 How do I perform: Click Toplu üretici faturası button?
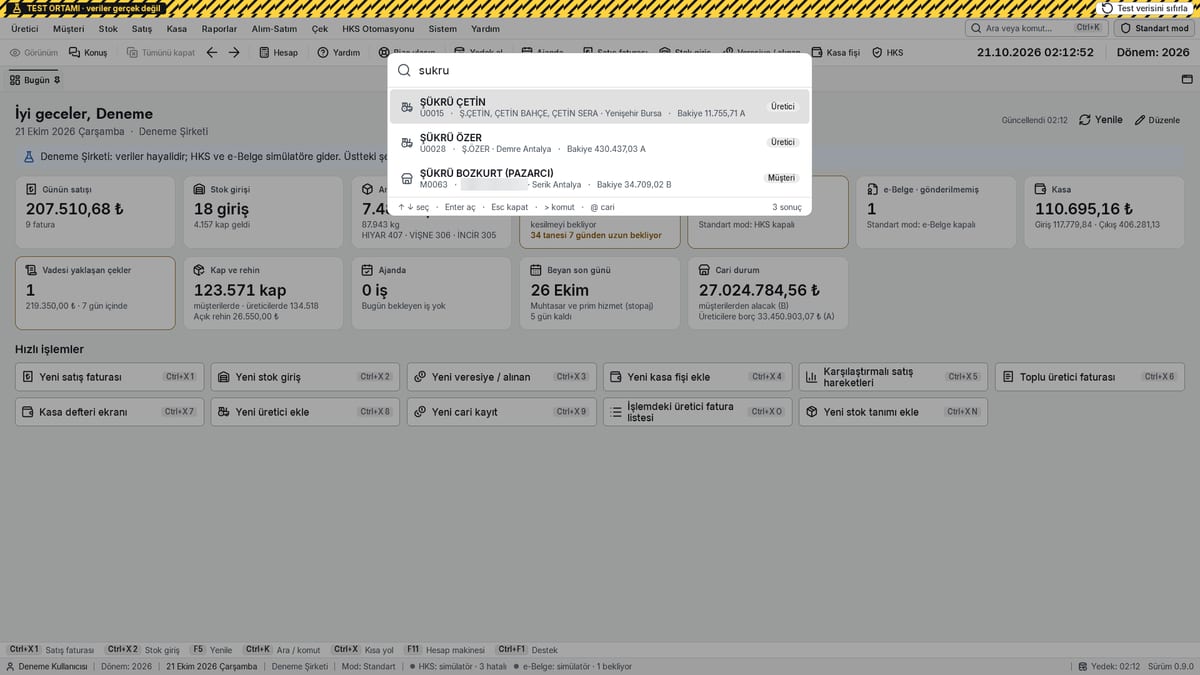click(x=1090, y=377)
